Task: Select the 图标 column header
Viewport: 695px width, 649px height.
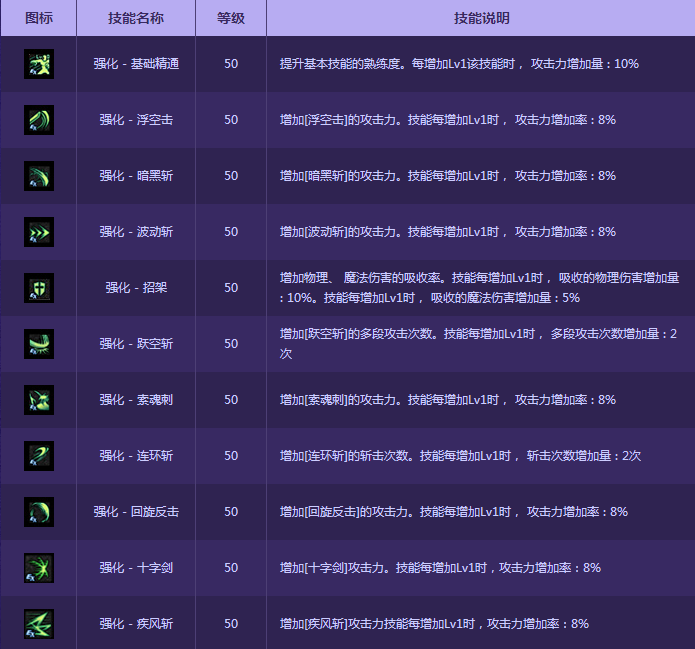Action: (39, 18)
